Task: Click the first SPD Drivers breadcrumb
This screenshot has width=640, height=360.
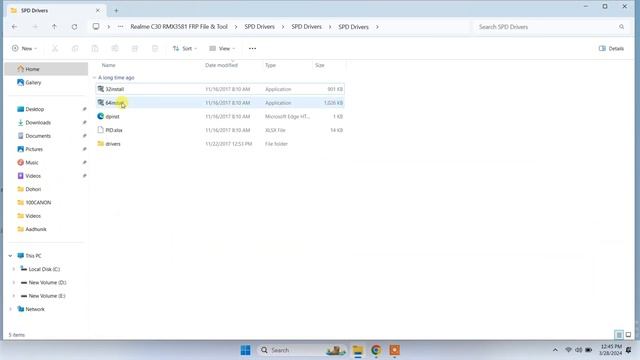Action: click(x=260, y=27)
